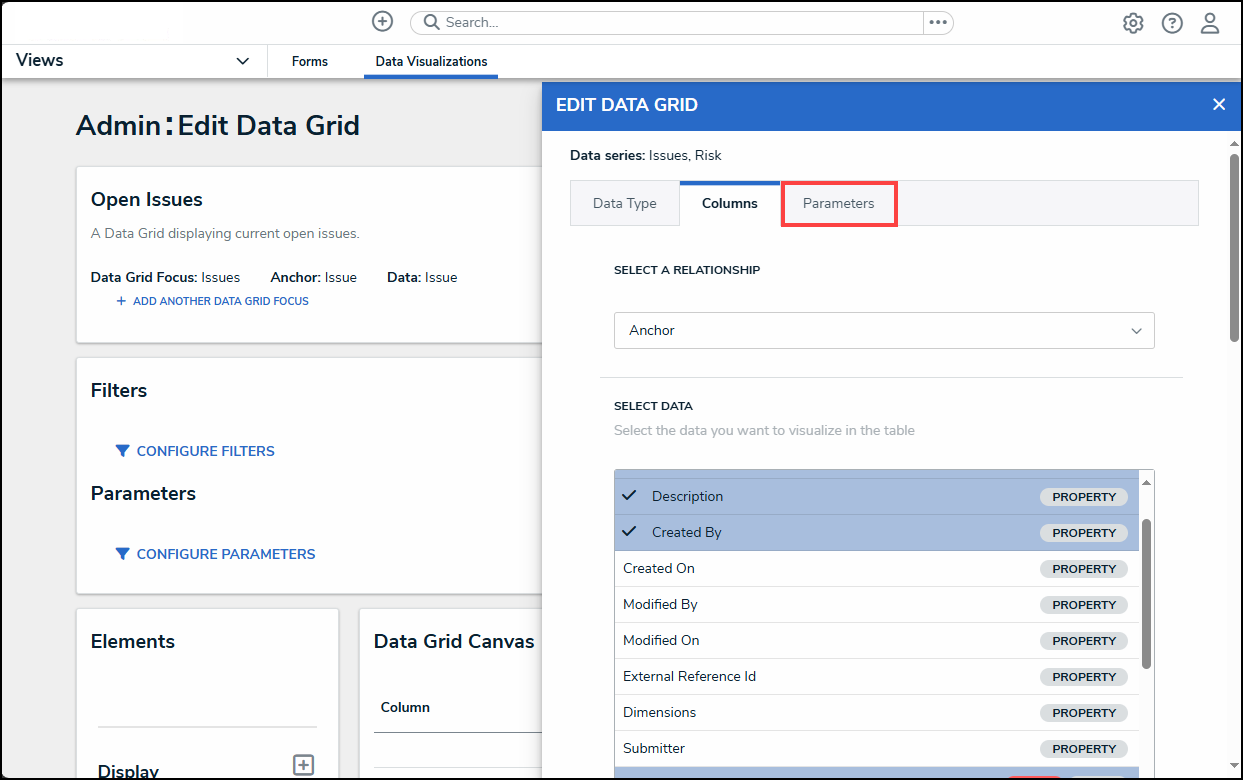Switch to the Parameters tab

pyautogui.click(x=838, y=204)
